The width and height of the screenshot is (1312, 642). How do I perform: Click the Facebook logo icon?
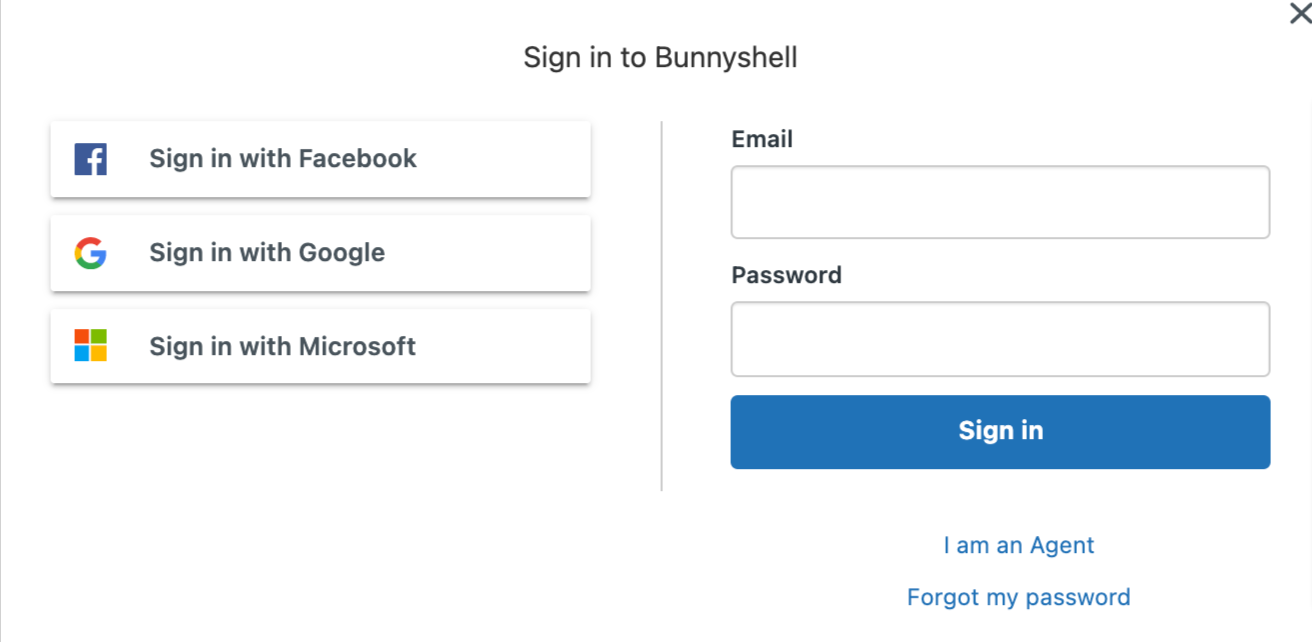[90, 159]
